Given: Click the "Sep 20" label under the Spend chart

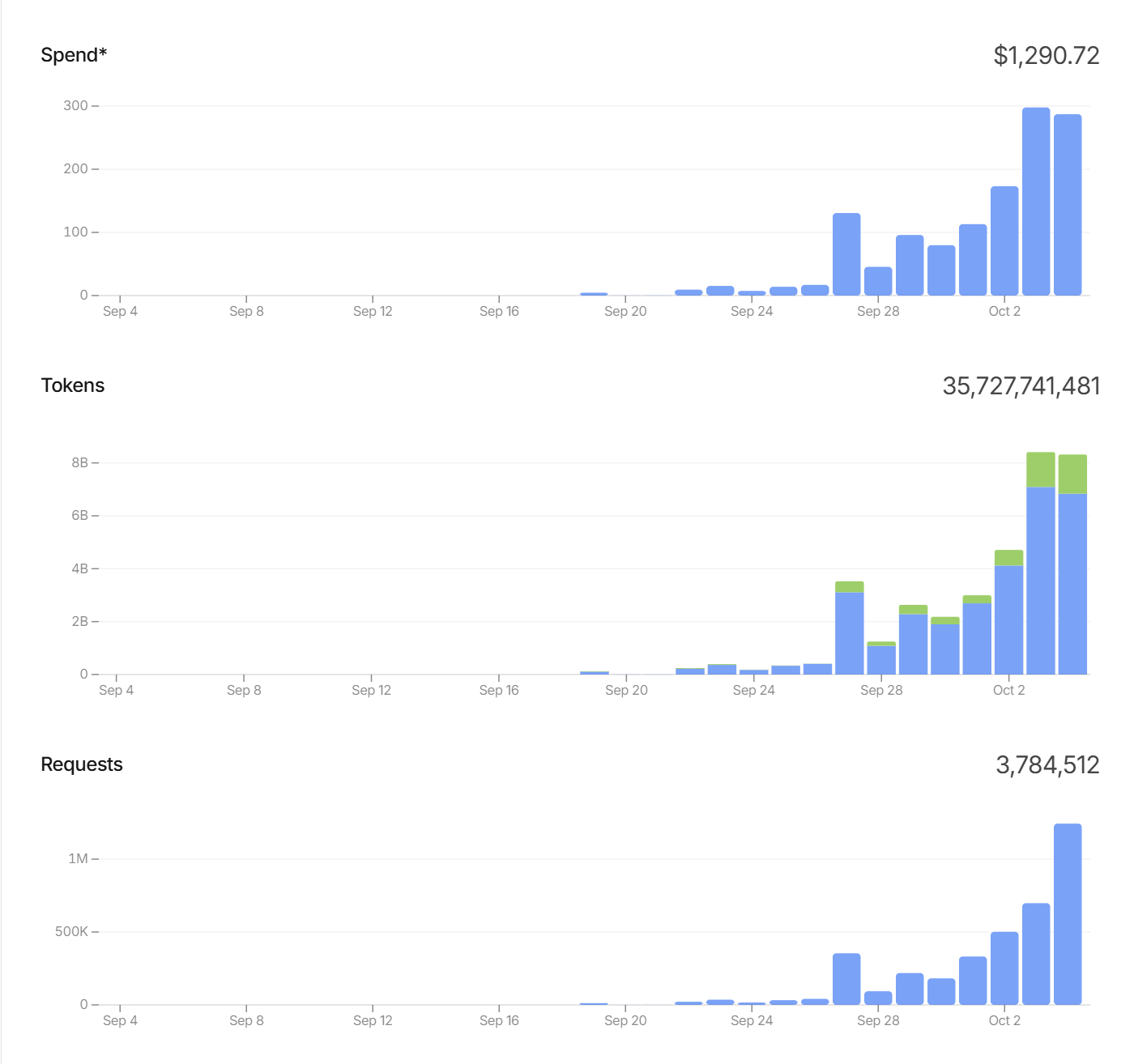Looking at the screenshot, I should coord(625,312).
